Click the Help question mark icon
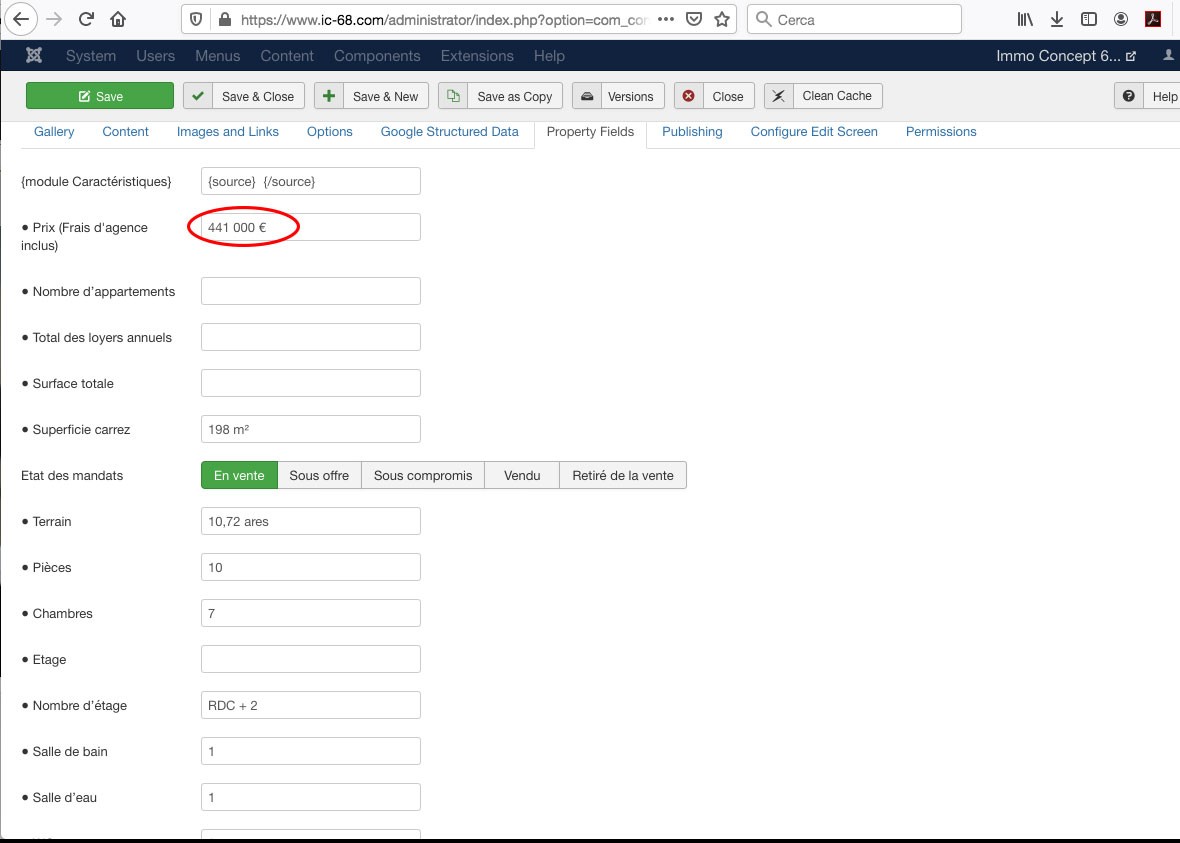Image resolution: width=1180 pixels, height=843 pixels. coord(1129,96)
